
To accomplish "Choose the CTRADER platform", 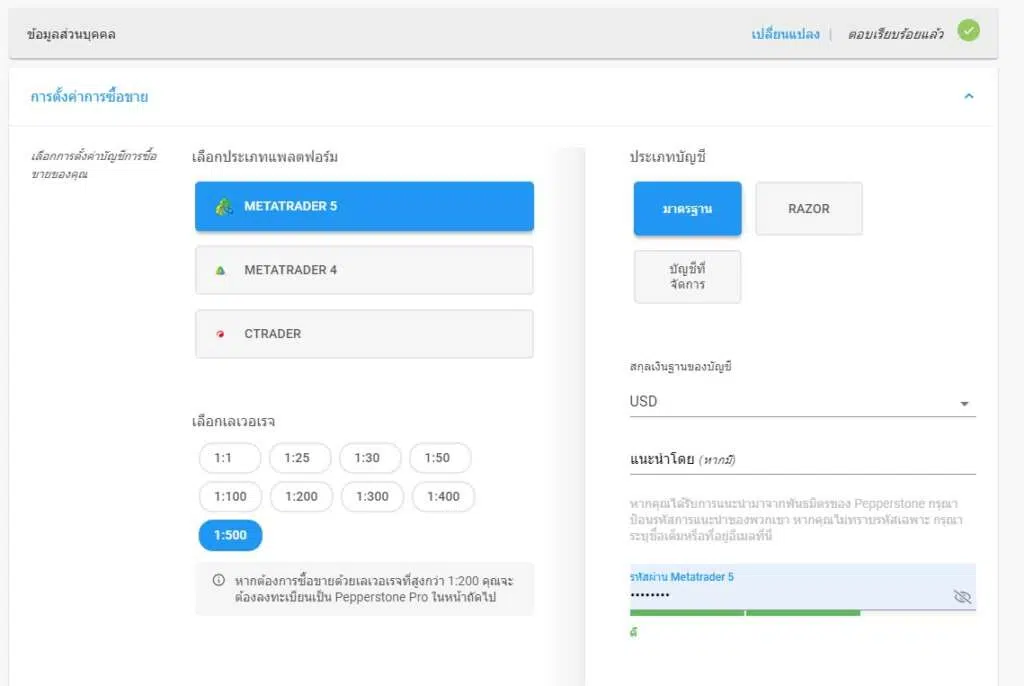I will [364, 334].
